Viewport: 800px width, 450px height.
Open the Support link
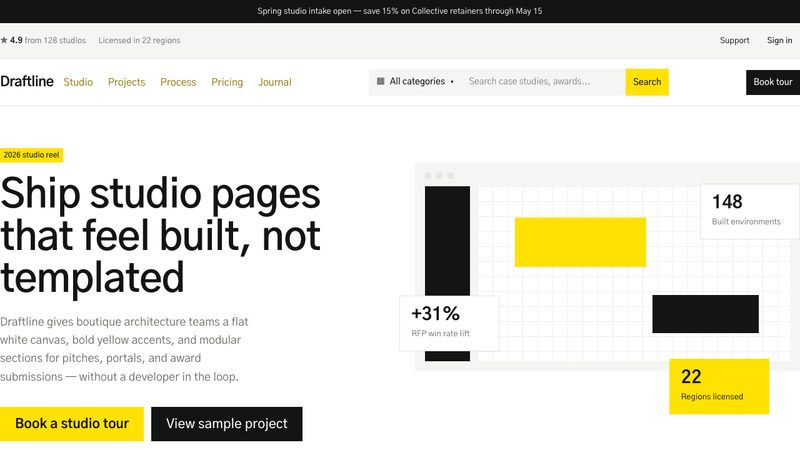click(735, 40)
